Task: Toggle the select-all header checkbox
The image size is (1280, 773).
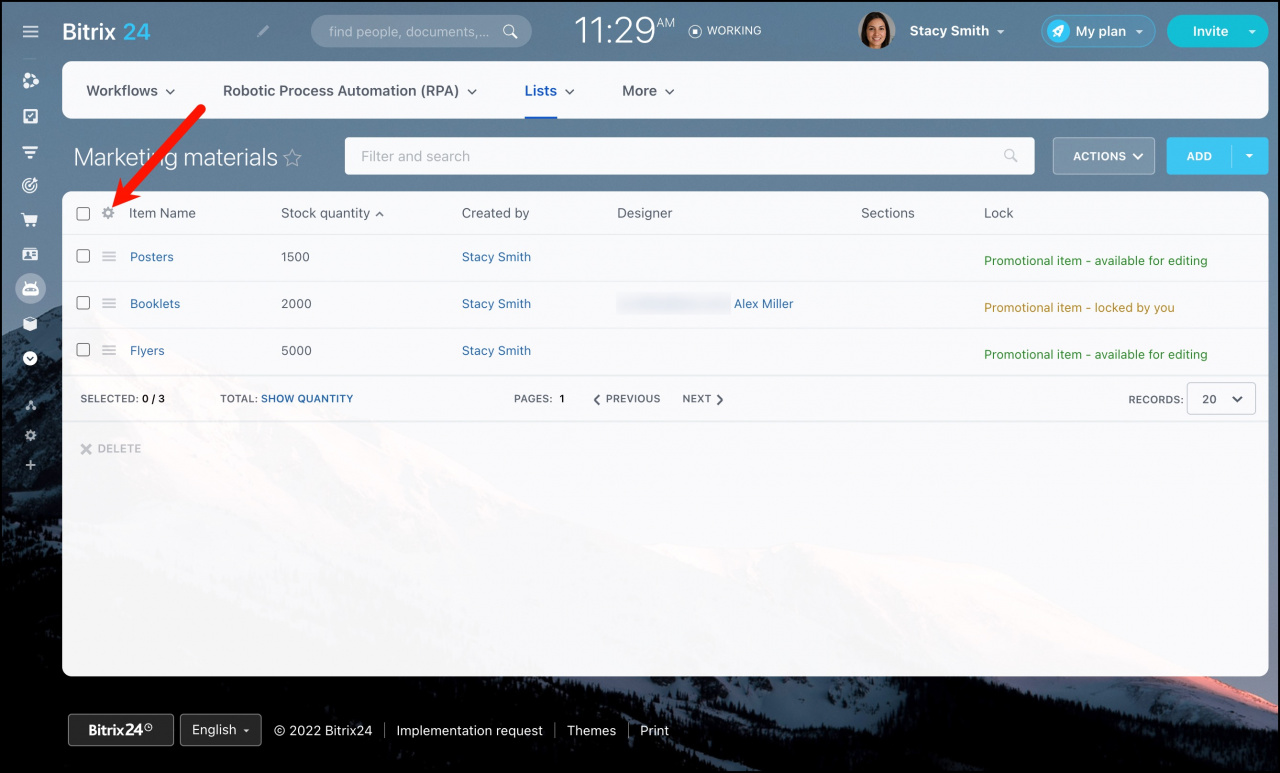Action: 83,213
